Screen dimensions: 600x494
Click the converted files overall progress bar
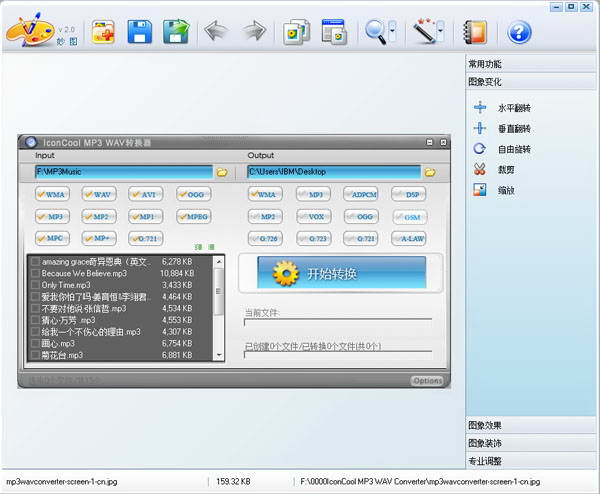click(338, 354)
